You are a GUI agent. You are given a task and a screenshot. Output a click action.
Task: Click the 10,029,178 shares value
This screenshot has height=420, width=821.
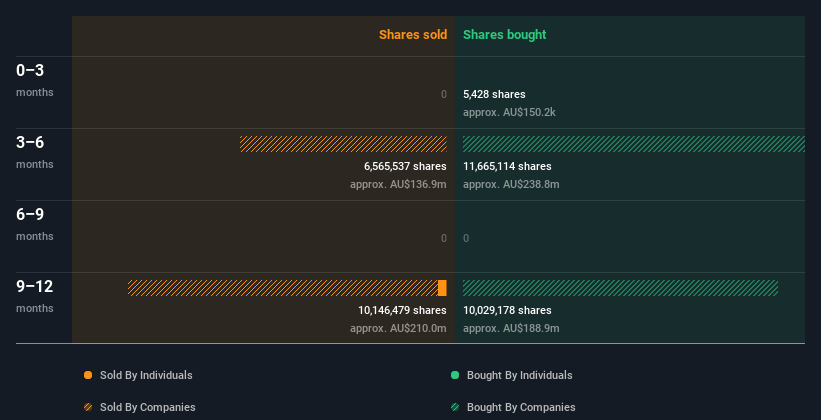pos(507,310)
